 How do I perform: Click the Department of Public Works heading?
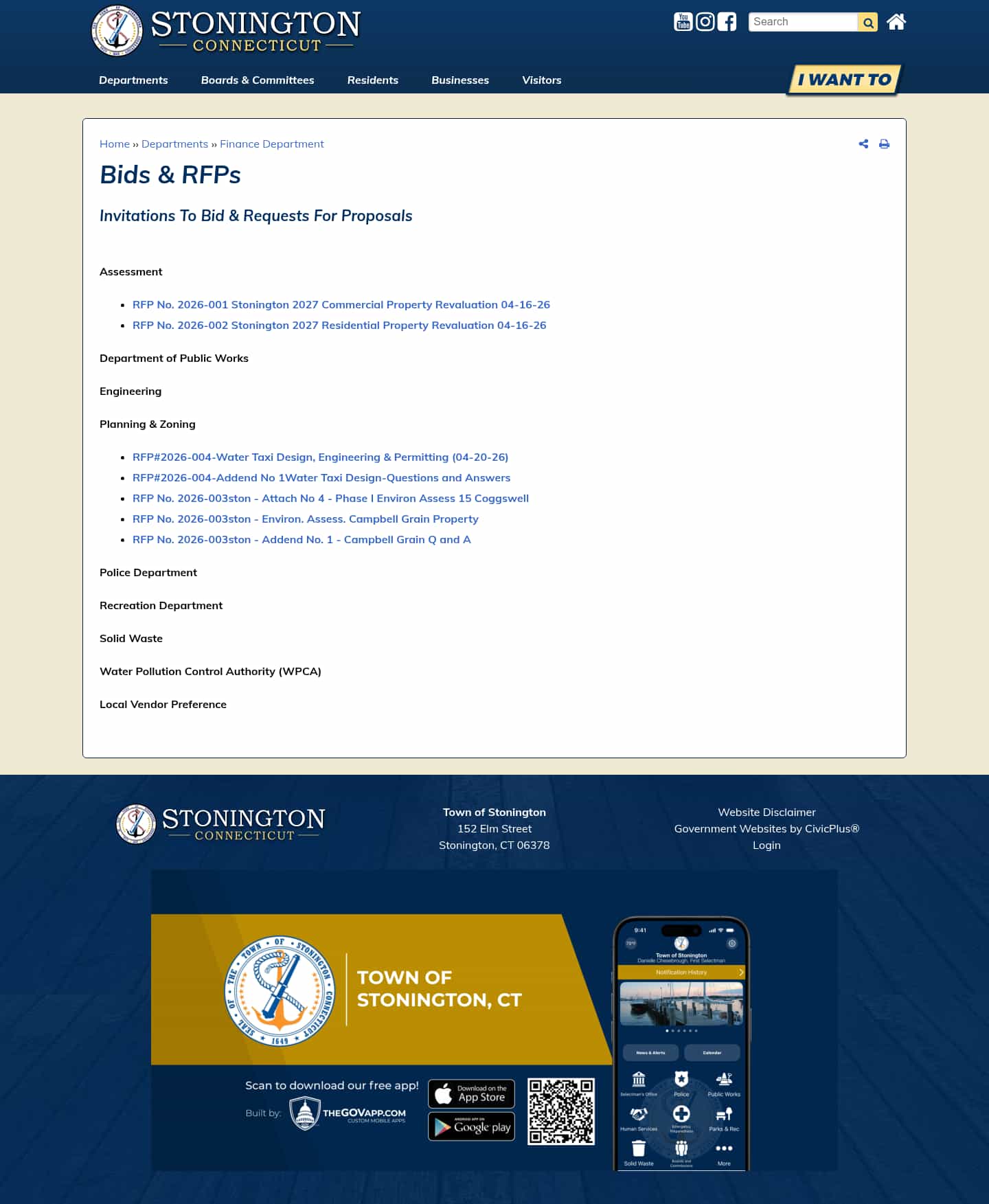[174, 358]
